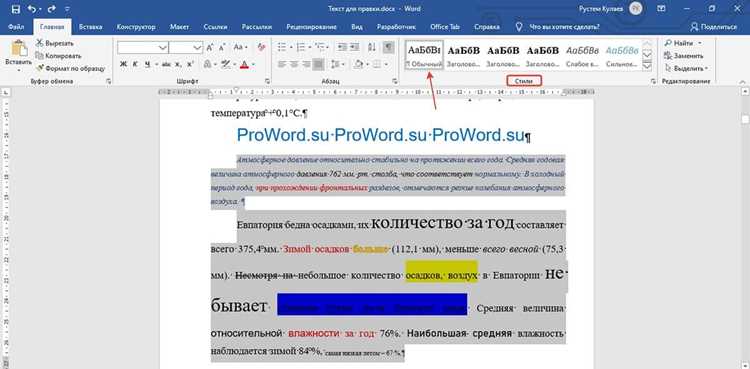
Task: Click the user account avatar
Action: coord(635,8)
